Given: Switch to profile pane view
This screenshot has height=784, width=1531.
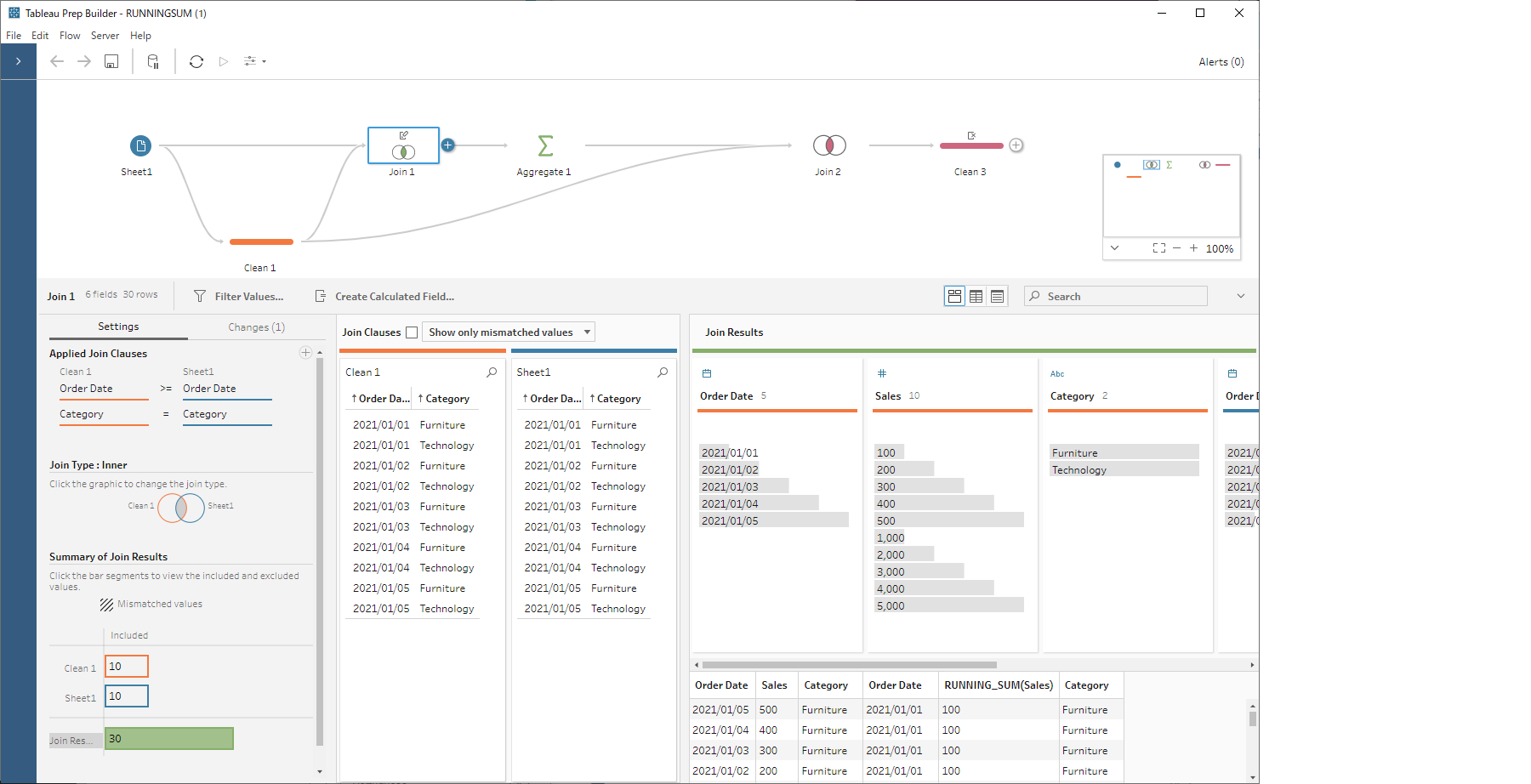Looking at the screenshot, I should 954,296.
